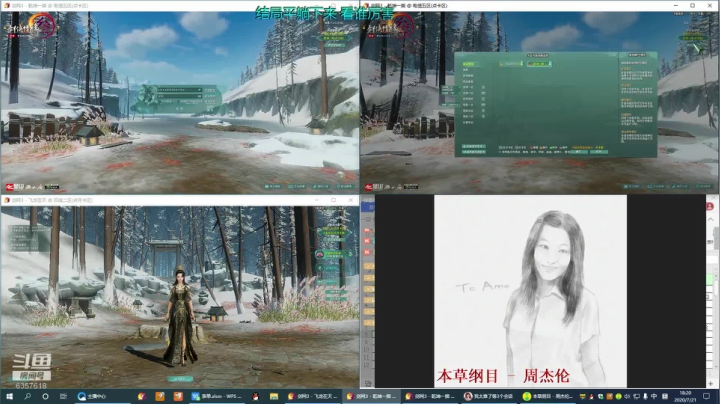Viewport: 720px width, 404px height.
Task: Open the 我太敢了等3个会话 chat taskbar item
Action: tap(489, 396)
